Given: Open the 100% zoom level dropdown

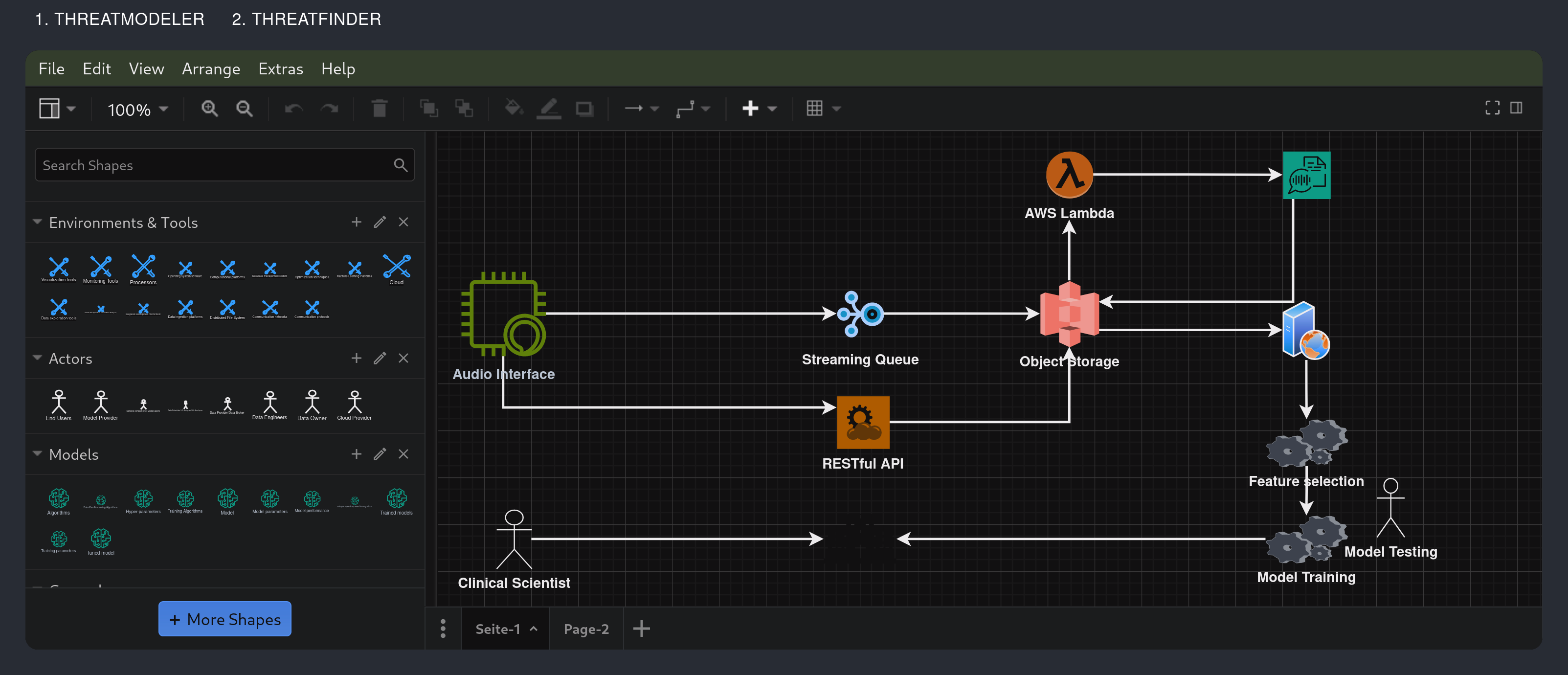Looking at the screenshot, I should (137, 110).
